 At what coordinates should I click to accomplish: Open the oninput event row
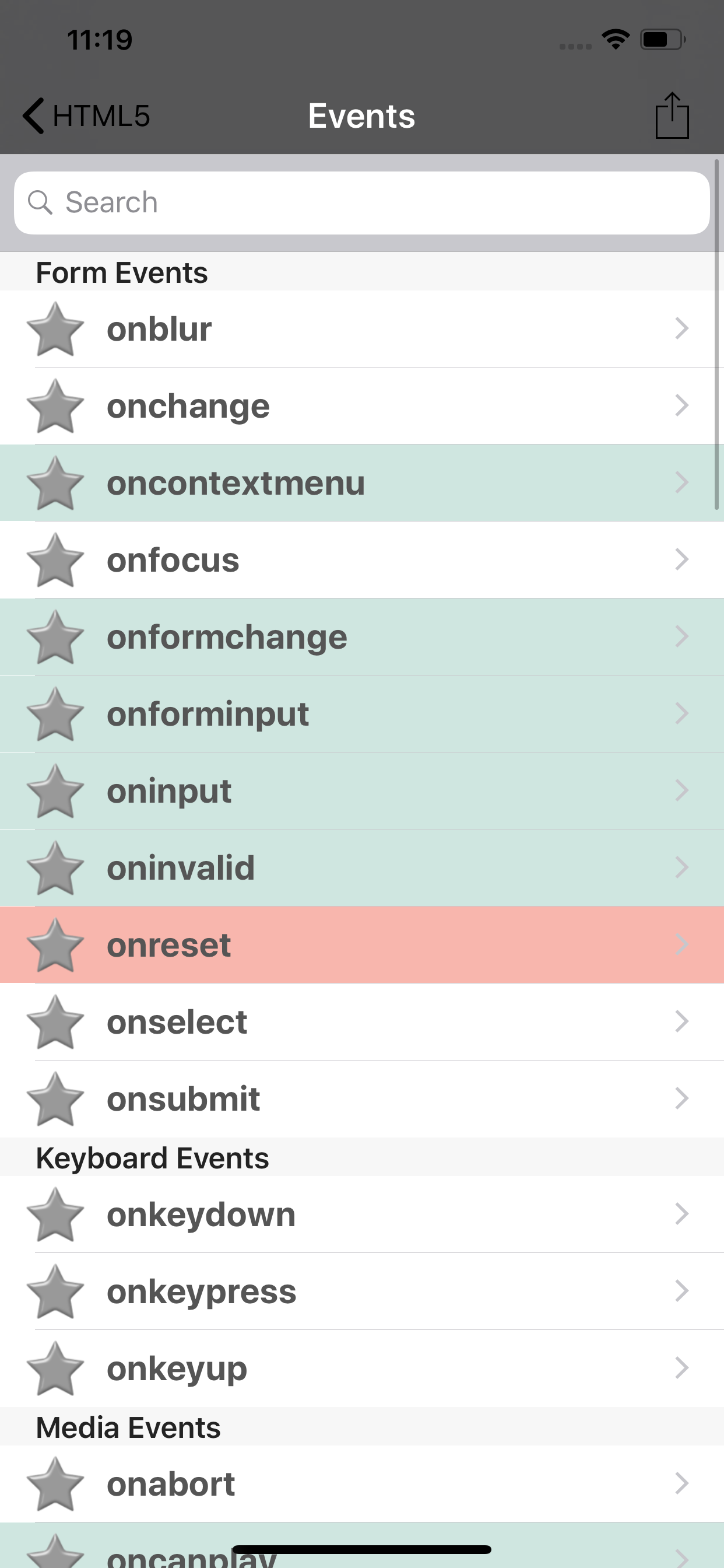click(362, 790)
